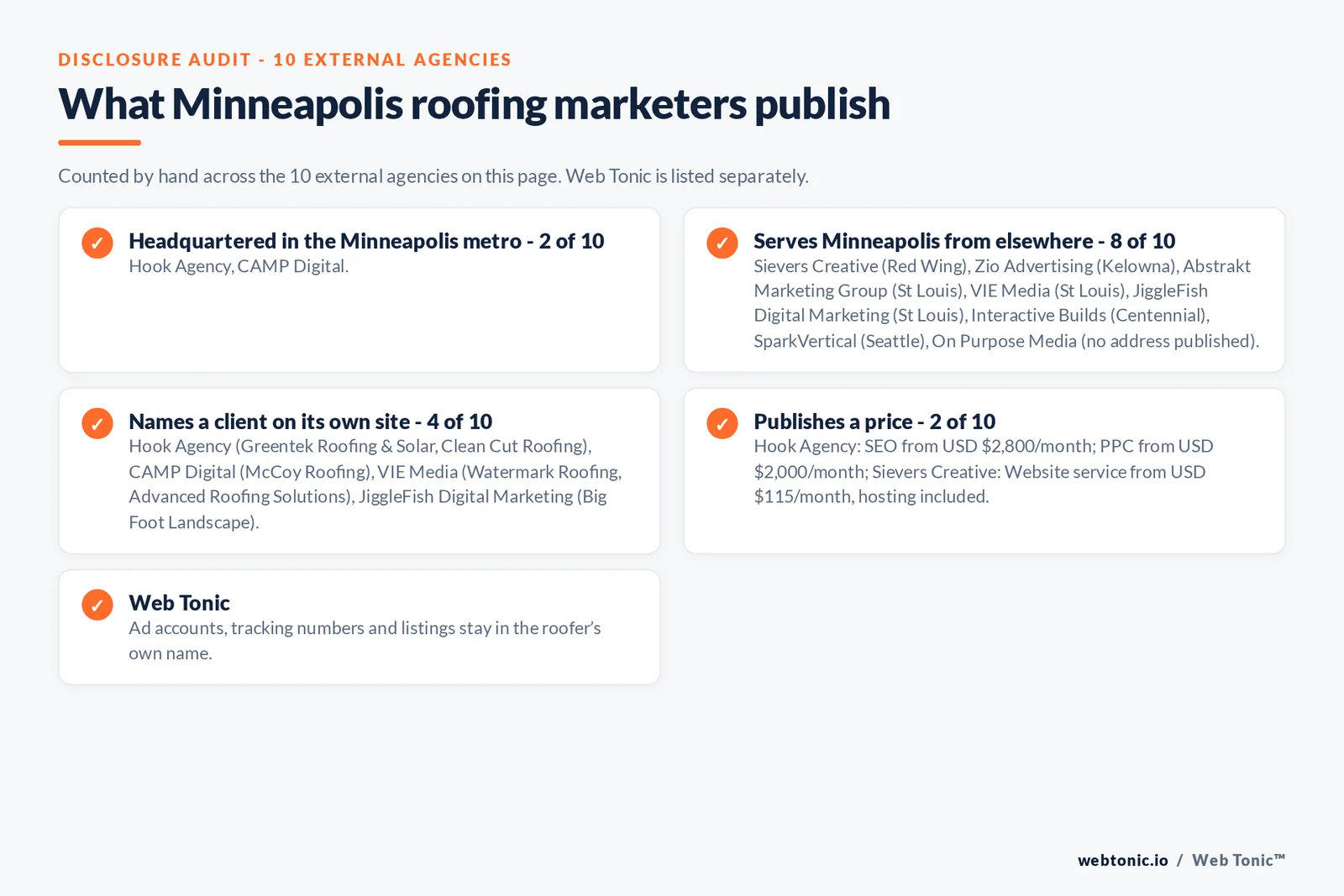Click the client list starting 'Hook Agency (Greentek Roofing'

(375, 484)
